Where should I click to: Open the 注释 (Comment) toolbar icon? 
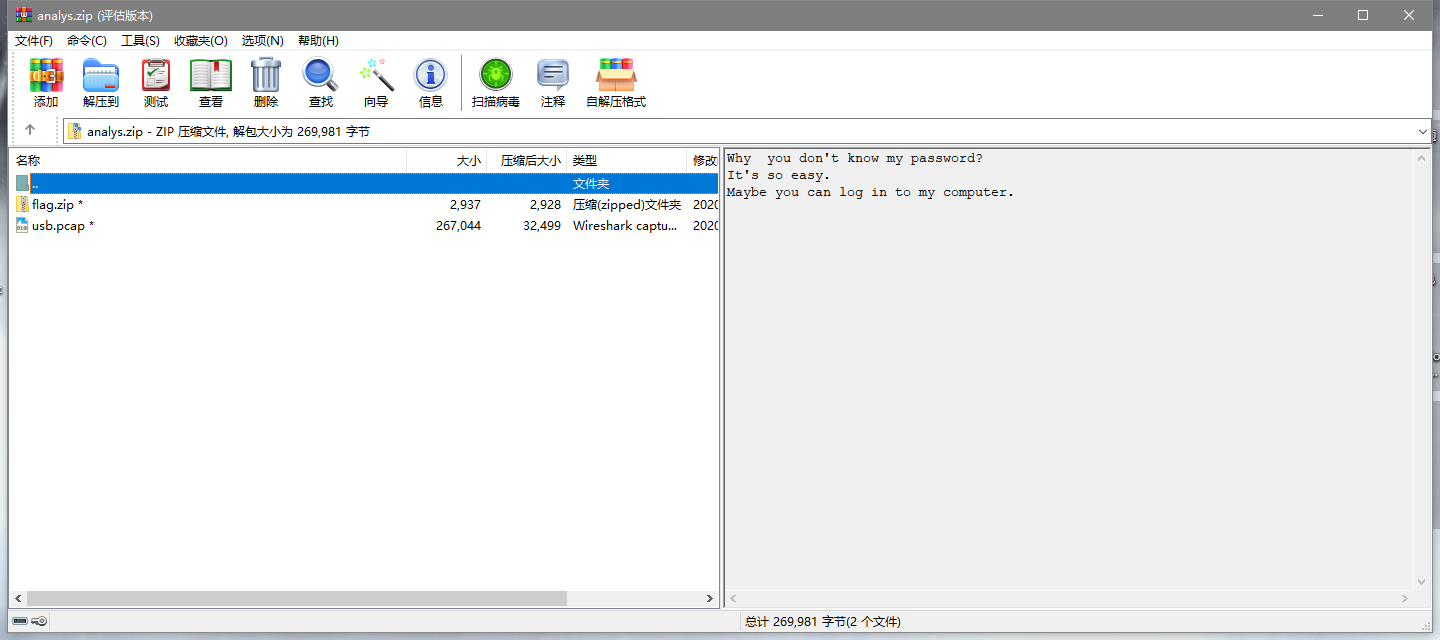553,76
